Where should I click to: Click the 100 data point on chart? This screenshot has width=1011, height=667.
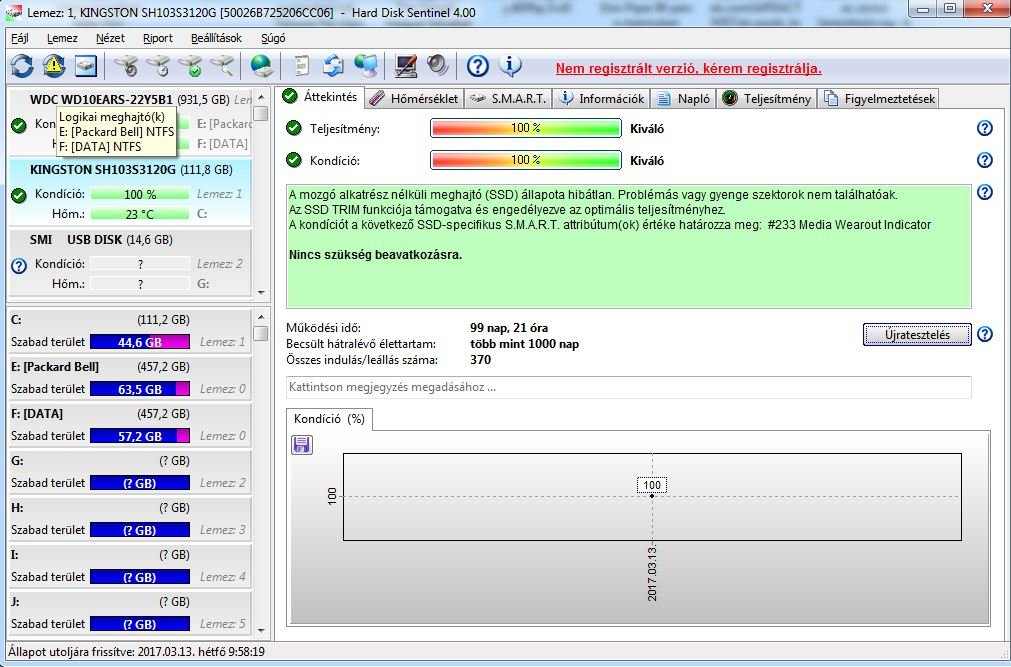(x=652, y=495)
